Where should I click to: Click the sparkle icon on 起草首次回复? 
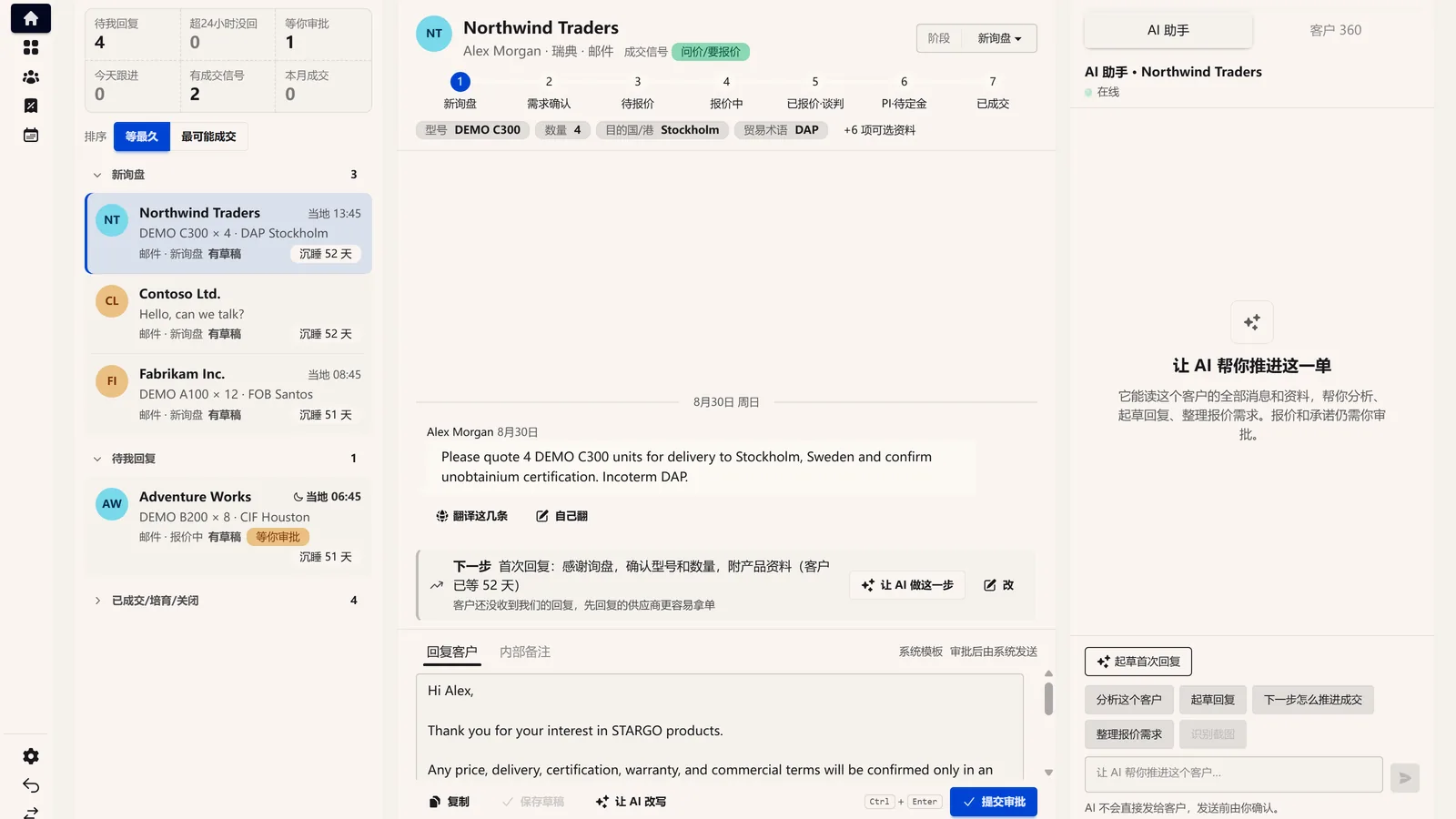click(x=1104, y=662)
